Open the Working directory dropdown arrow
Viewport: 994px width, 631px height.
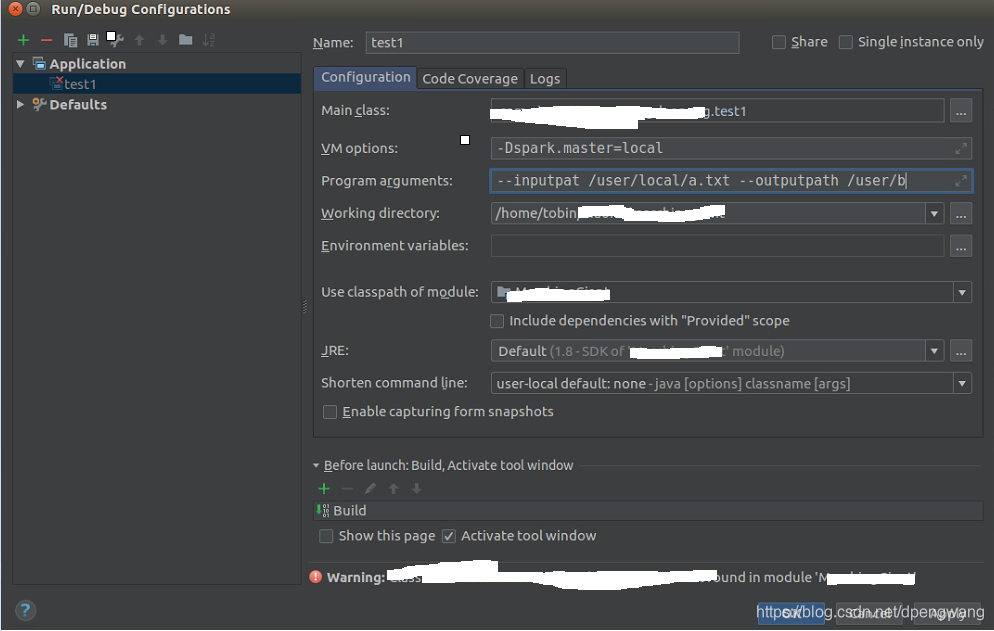coord(934,214)
